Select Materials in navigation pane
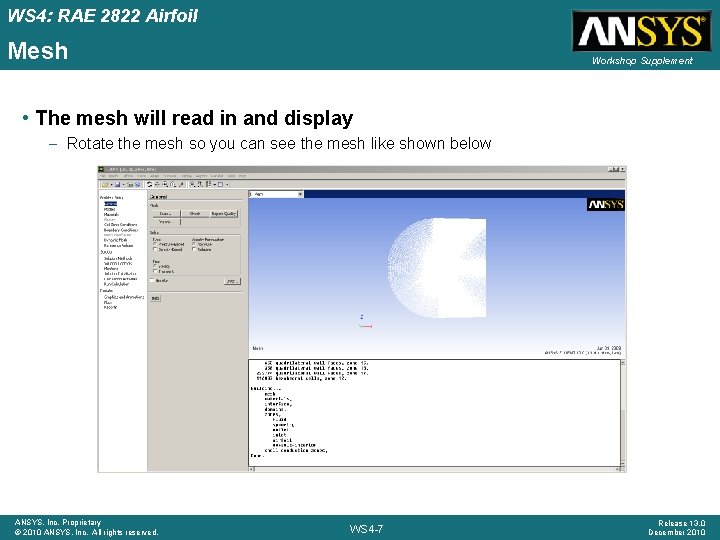 pyautogui.click(x=111, y=214)
